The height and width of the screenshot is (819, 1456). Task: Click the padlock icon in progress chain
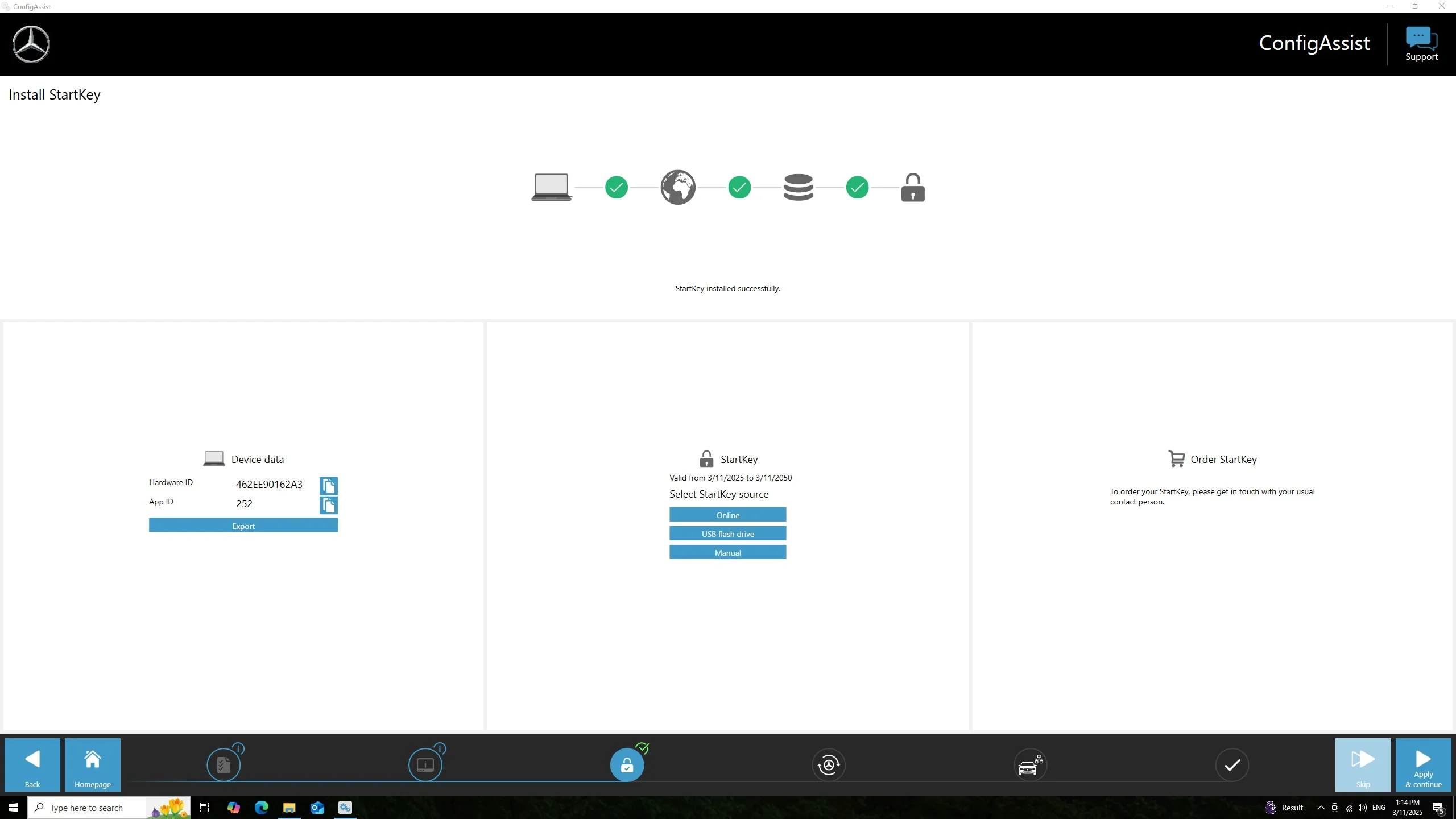[913, 187]
